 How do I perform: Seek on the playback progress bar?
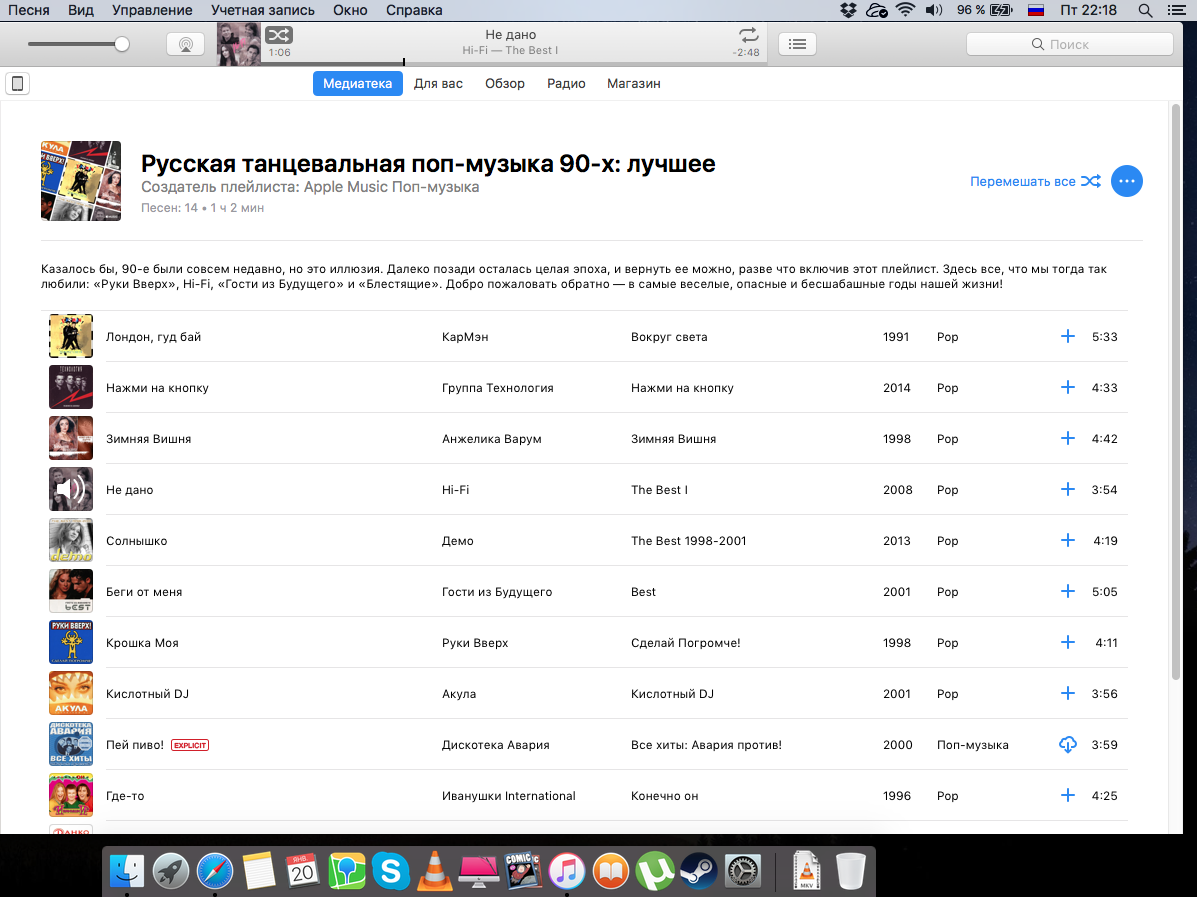(514, 62)
